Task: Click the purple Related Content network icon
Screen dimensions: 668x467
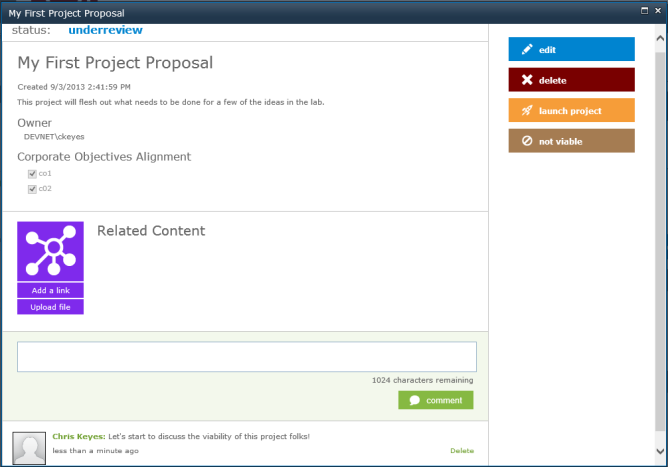Action: (x=50, y=251)
